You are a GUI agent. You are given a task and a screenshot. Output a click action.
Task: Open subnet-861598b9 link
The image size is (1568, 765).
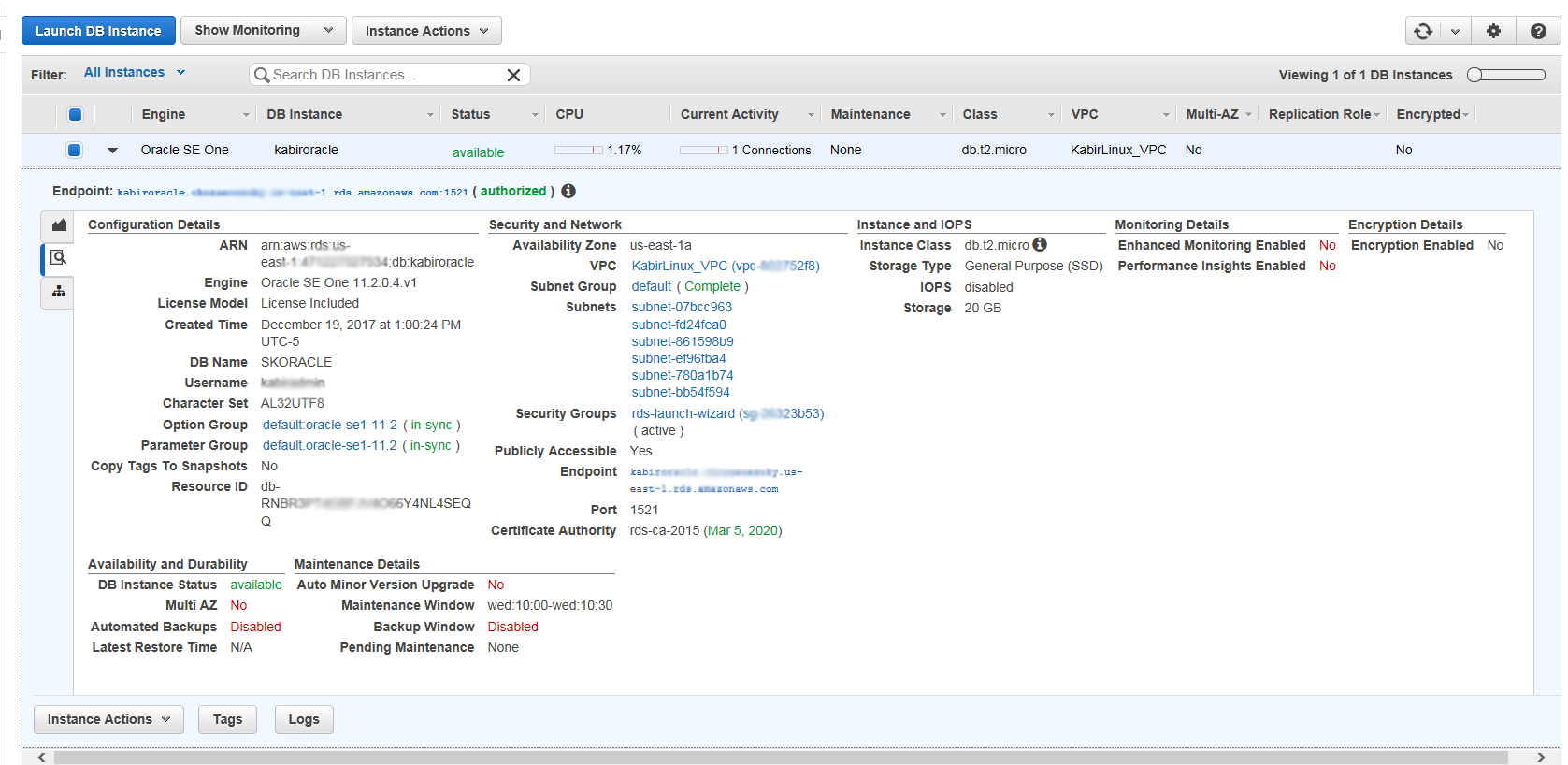[x=683, y=341]
